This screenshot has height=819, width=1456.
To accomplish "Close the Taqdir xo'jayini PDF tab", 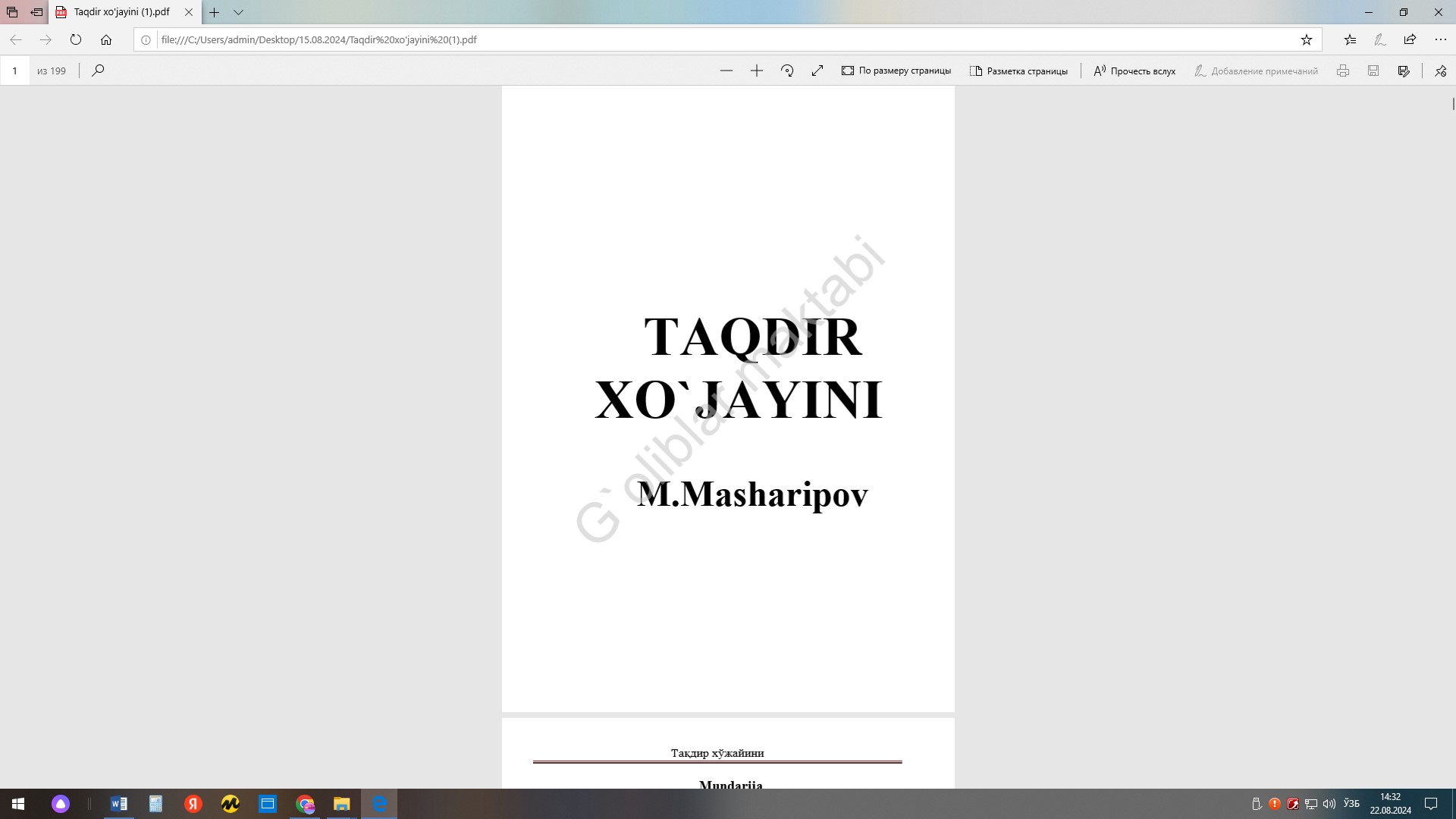I will click(x=189, y=12).
